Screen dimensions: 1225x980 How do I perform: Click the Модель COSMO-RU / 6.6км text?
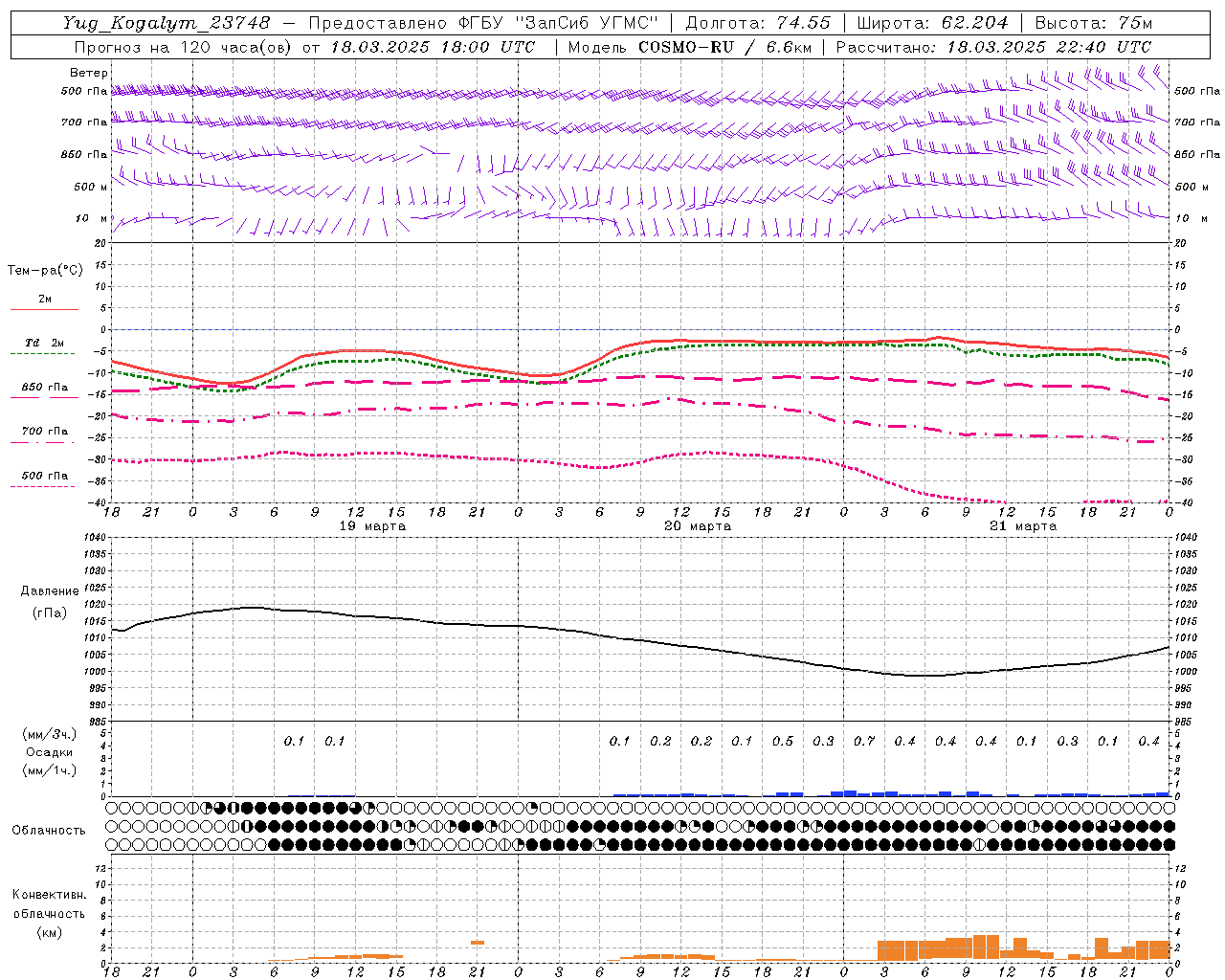pos(690,46)
